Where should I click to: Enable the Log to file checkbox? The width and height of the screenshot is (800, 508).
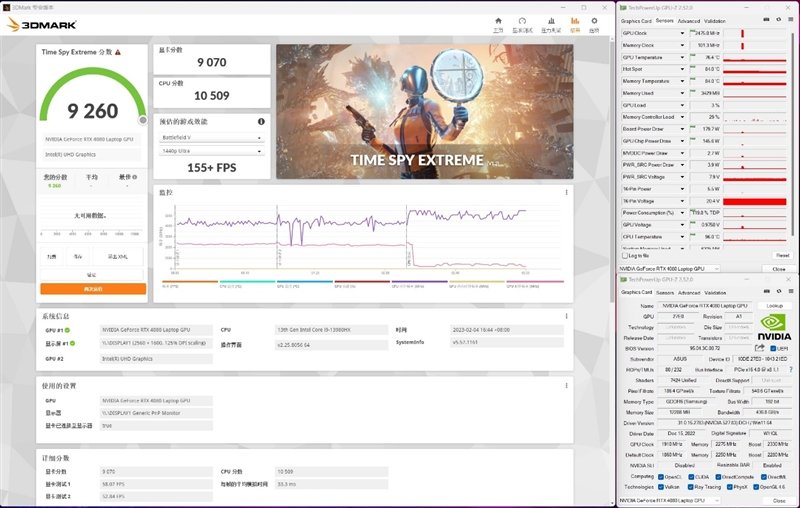624,255
